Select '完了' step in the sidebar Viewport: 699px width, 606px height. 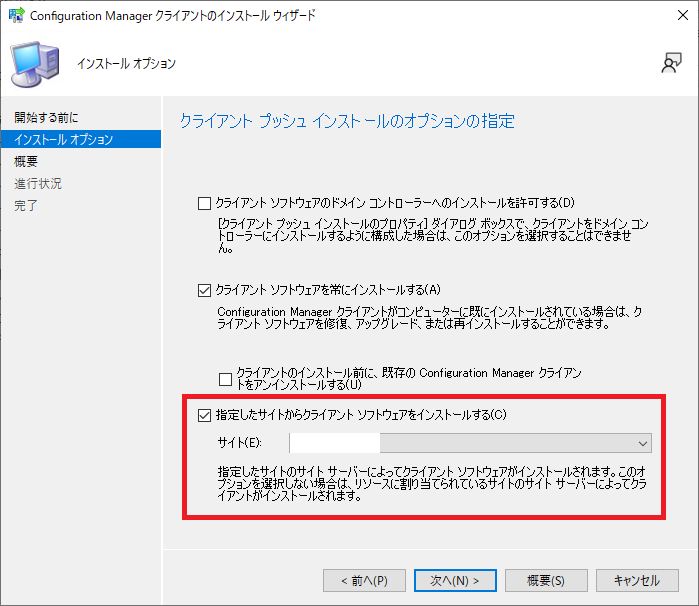tap(27, 206)
